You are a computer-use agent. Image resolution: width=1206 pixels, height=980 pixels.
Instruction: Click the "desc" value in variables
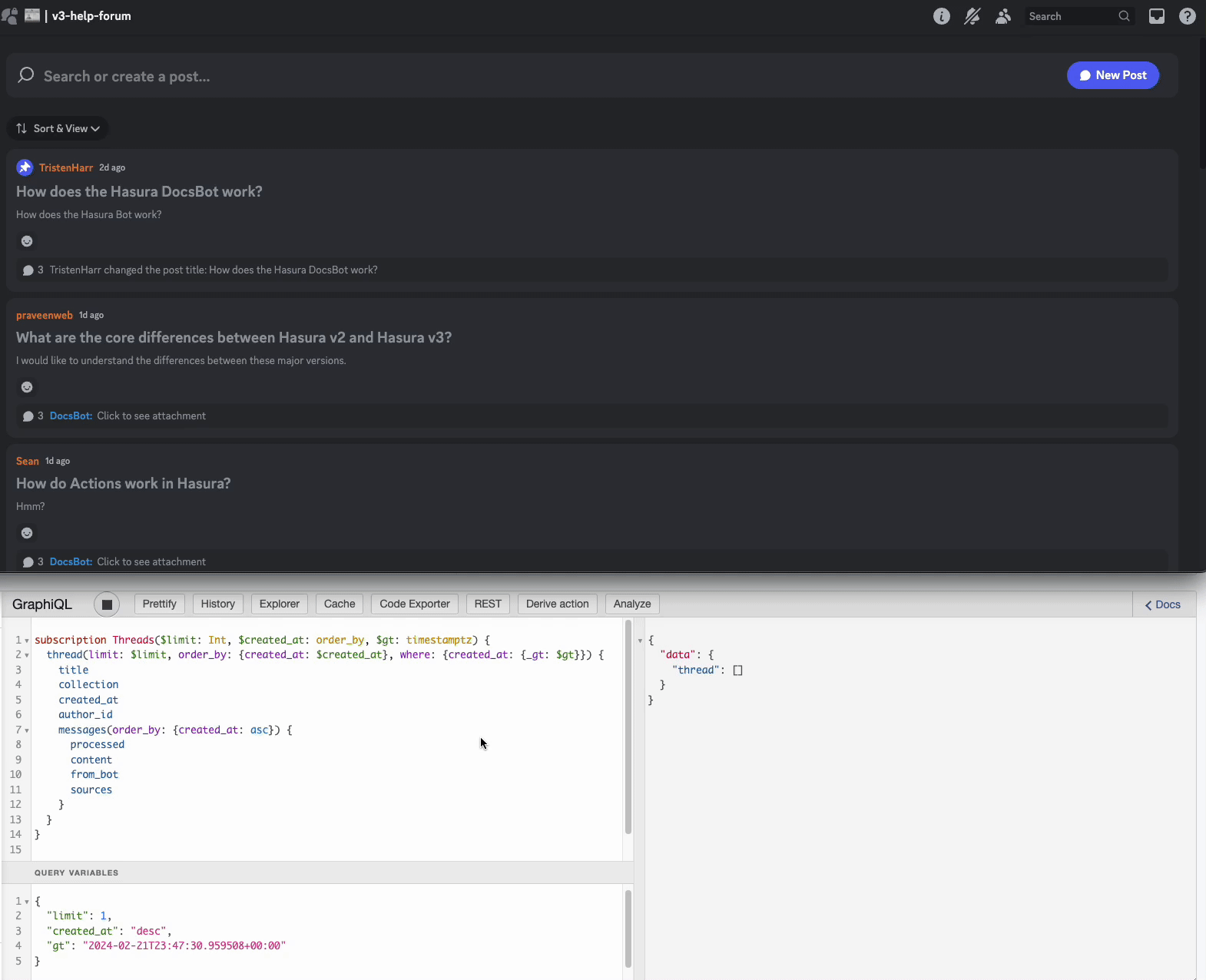tap(149, 931)
